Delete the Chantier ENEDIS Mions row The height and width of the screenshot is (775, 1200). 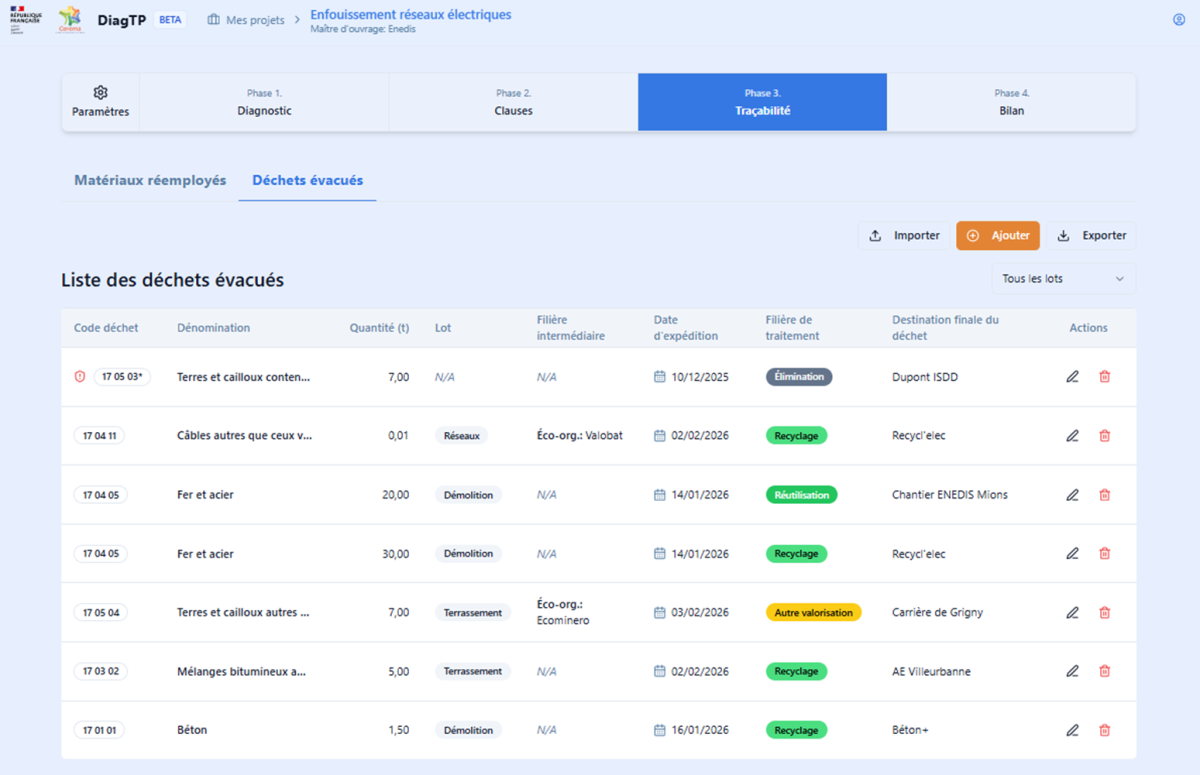coord(1104,495)
